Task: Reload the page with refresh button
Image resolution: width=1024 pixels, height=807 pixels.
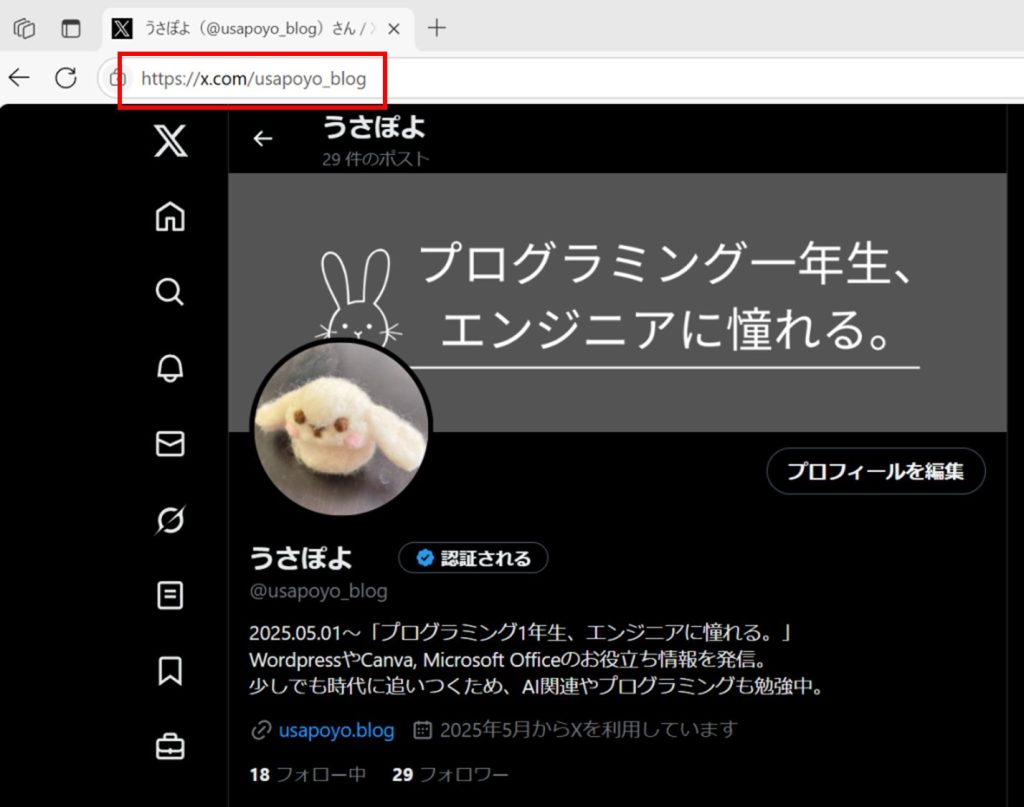Action: (x=66, y=78)
